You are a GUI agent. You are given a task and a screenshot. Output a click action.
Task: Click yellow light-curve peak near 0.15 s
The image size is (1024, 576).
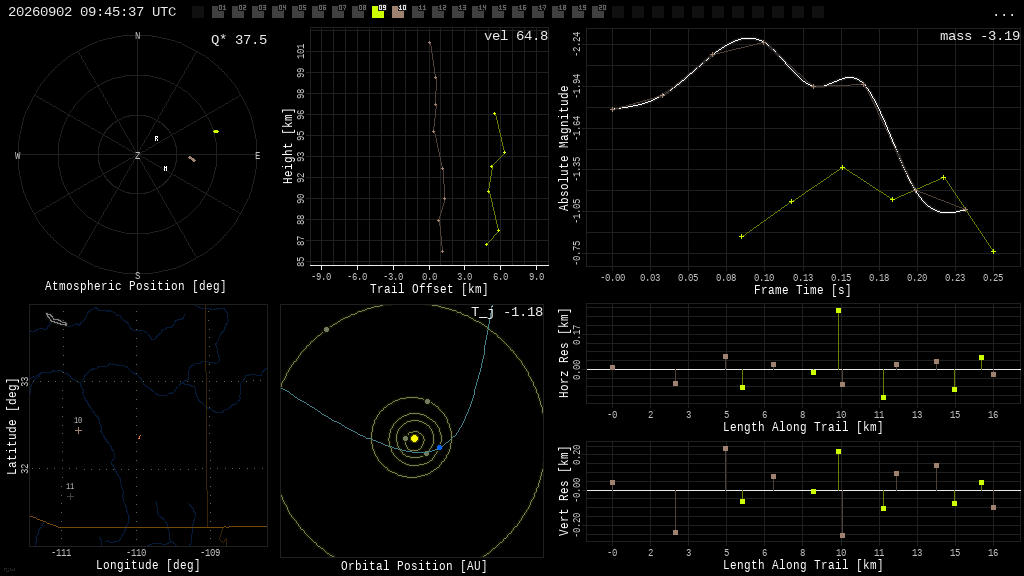[842, 168]
